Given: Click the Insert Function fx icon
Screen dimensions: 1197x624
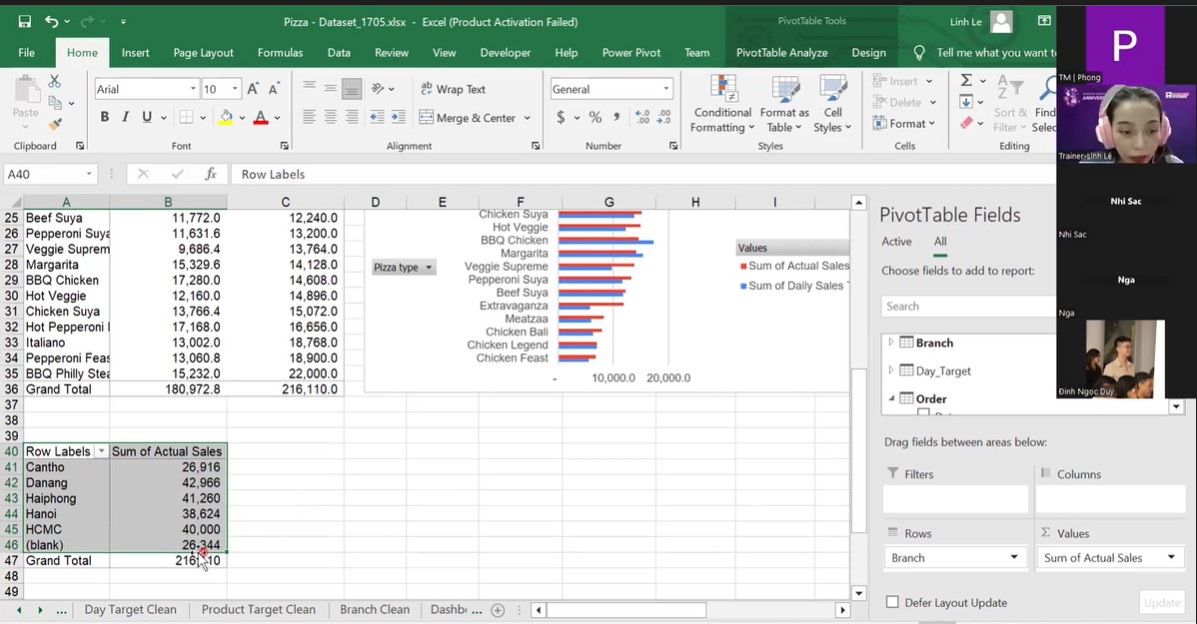Looking at the screenshot, I should tap(211, 174).
